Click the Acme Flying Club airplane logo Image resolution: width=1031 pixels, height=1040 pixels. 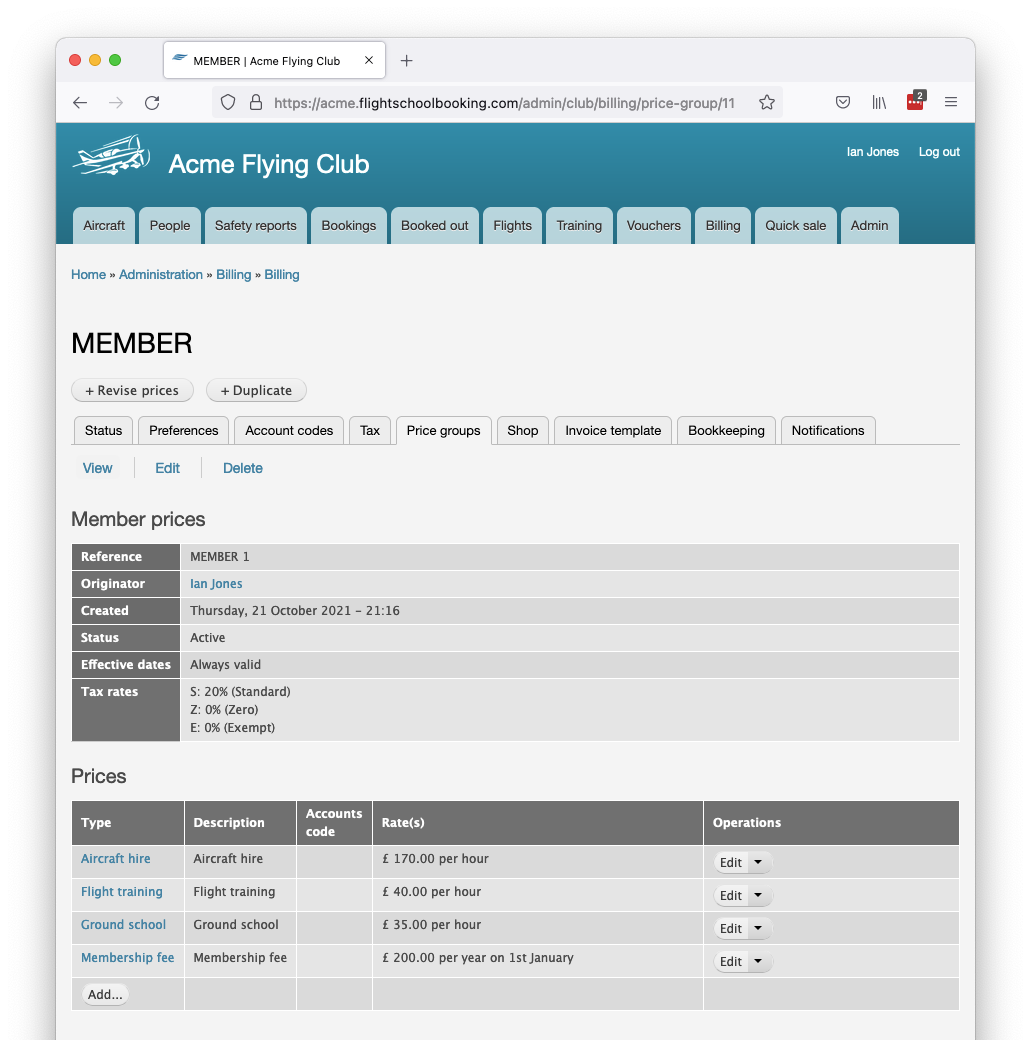click(x=110, y=155)
